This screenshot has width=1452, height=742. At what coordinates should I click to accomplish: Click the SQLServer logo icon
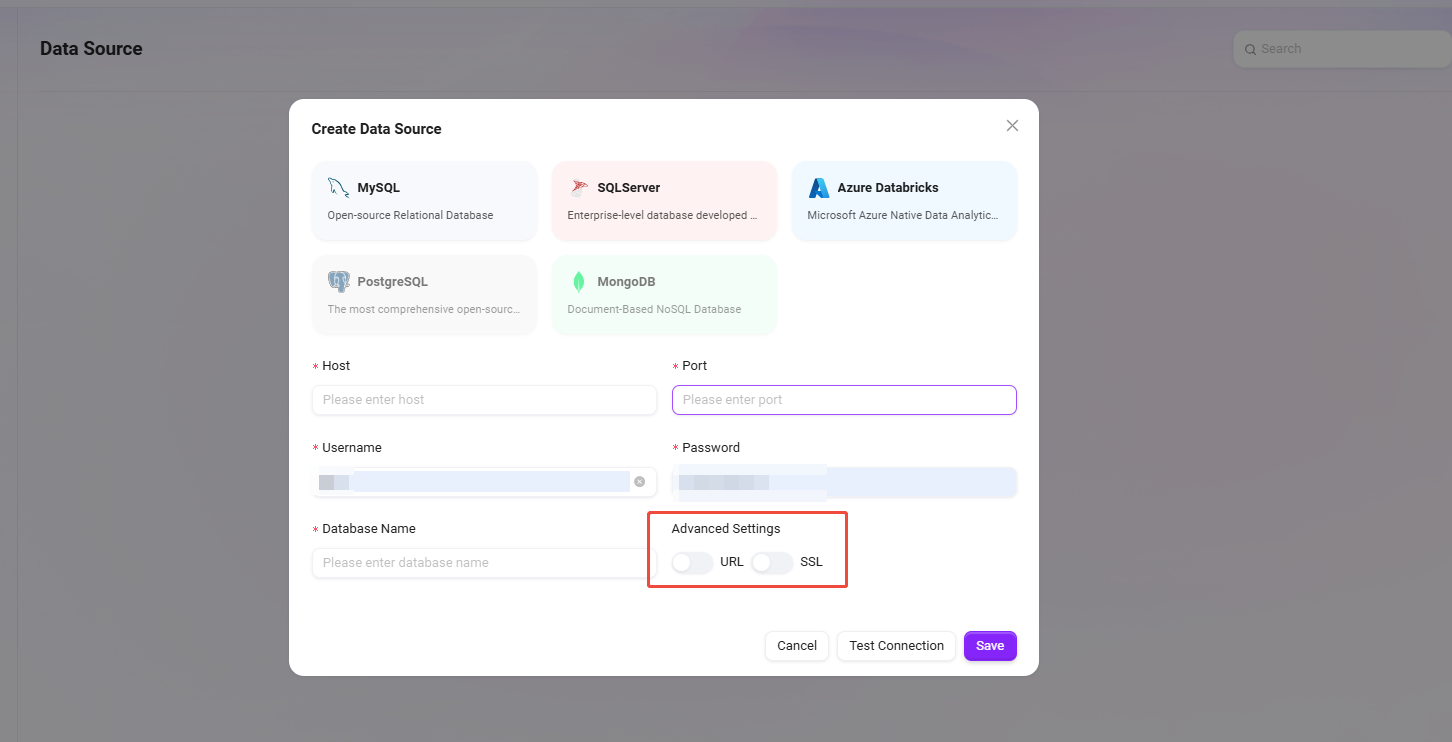click(x=578, y=188)
